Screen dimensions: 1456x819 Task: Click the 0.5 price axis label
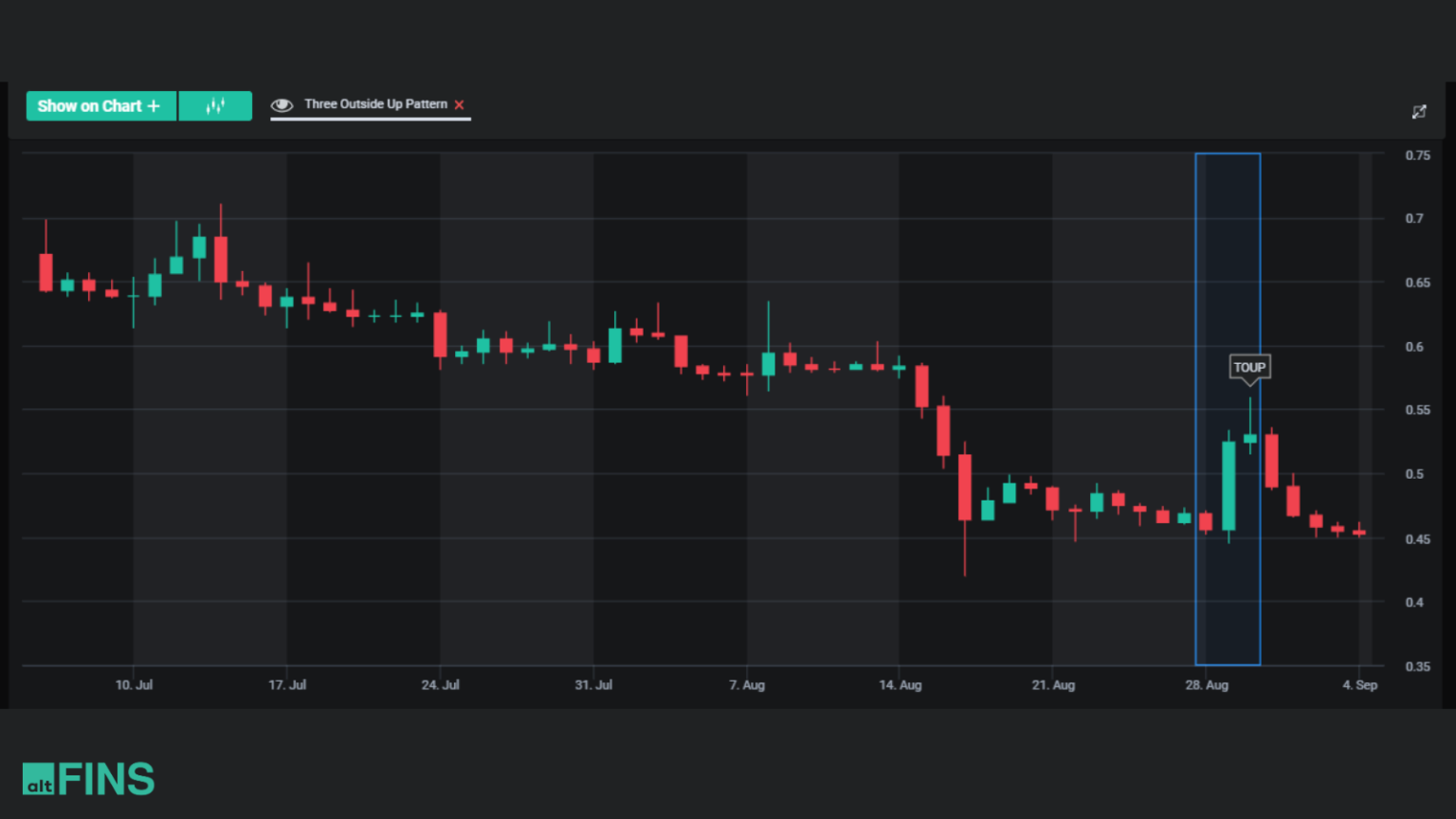coord(1414,474)
